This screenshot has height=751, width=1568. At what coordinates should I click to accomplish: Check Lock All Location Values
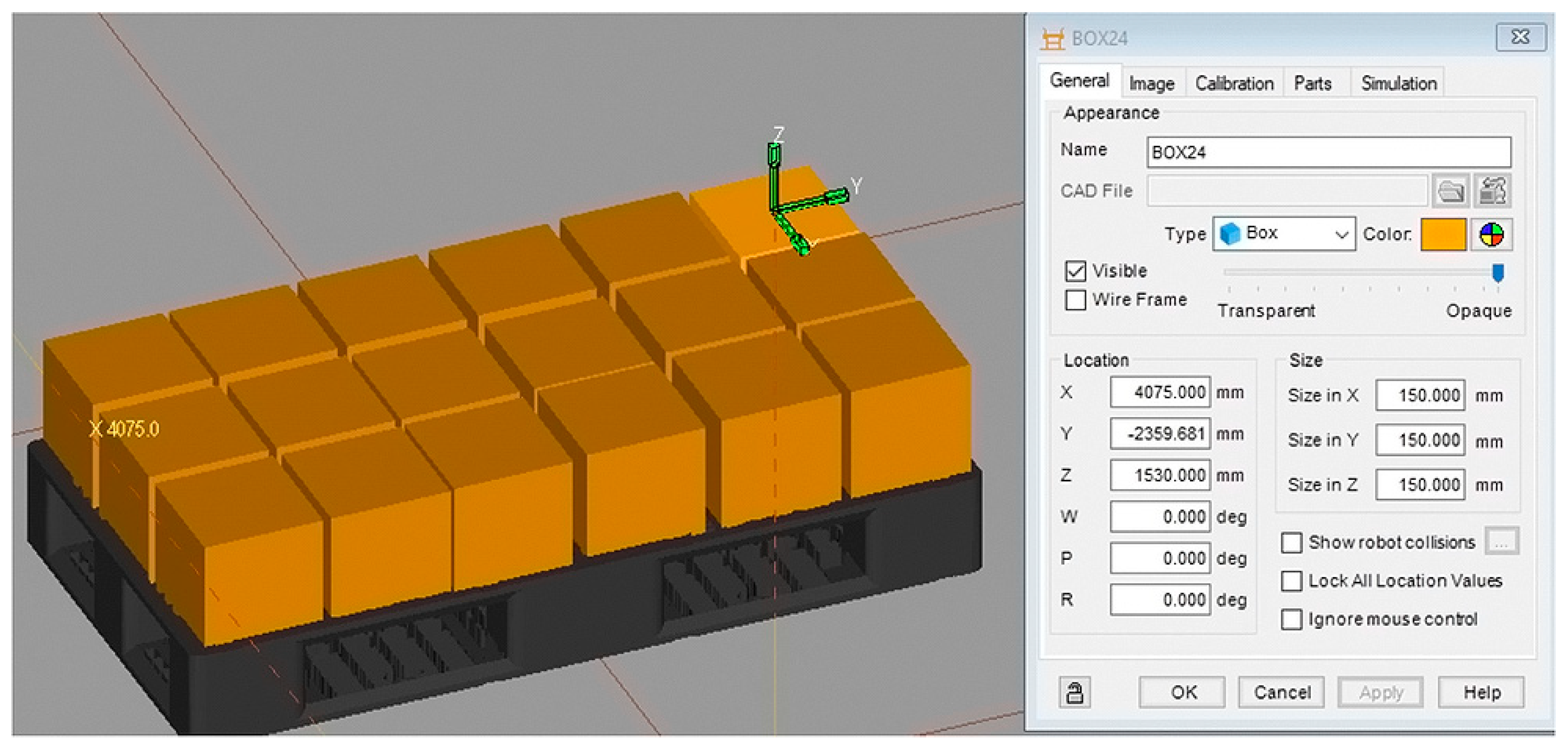1292,581
